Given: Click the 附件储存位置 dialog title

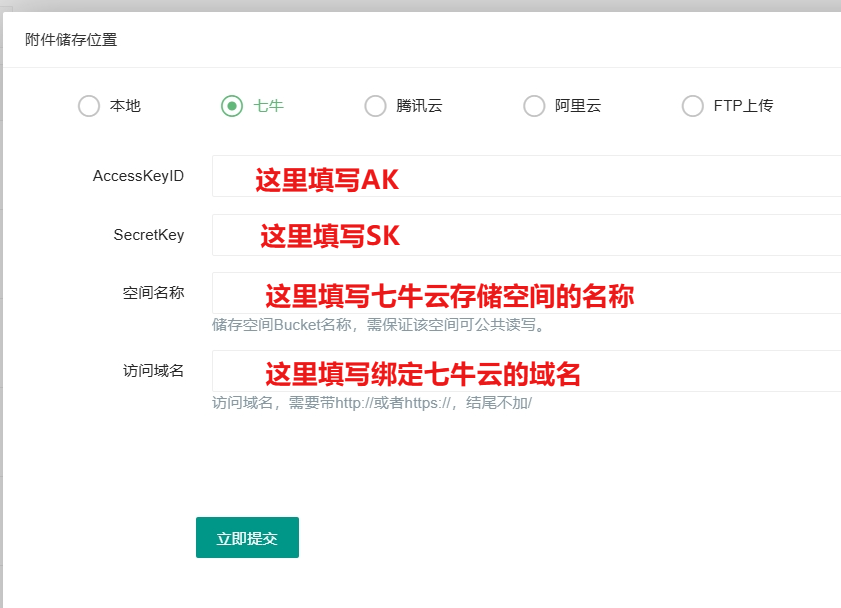Looking at the screenshot, I should point(71,40).
